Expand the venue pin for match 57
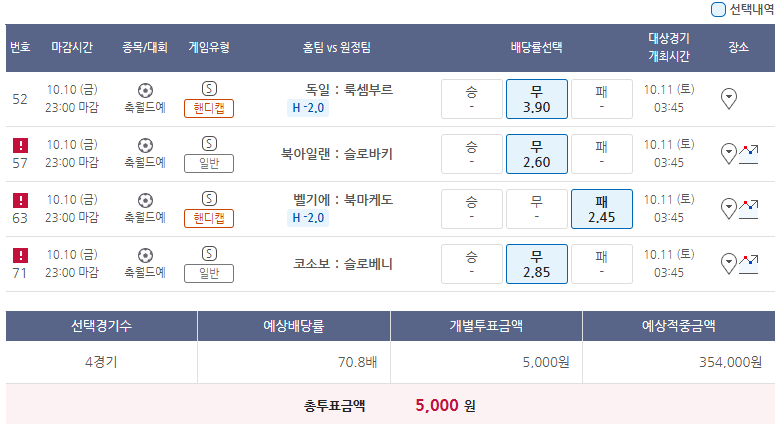Viewport: 779px width, 424px height. click(x=728, y=154)
